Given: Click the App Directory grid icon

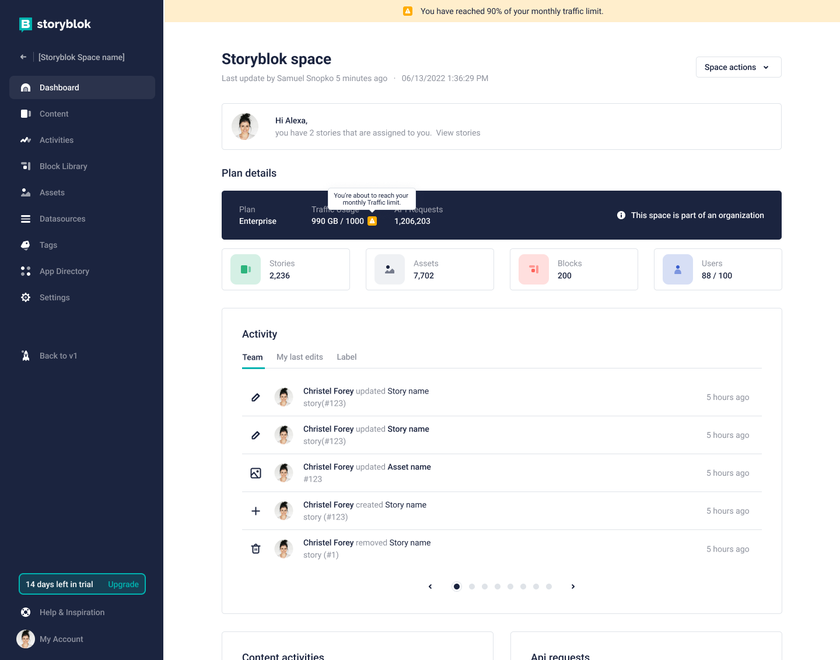Looking at the screenshot, I should coord(25,271).
